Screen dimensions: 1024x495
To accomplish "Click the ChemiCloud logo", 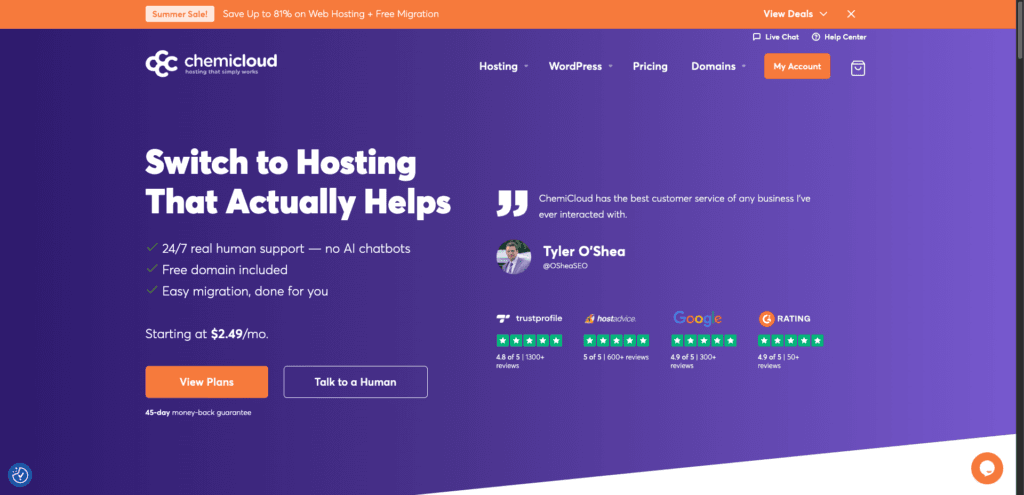I will point(211,64).
